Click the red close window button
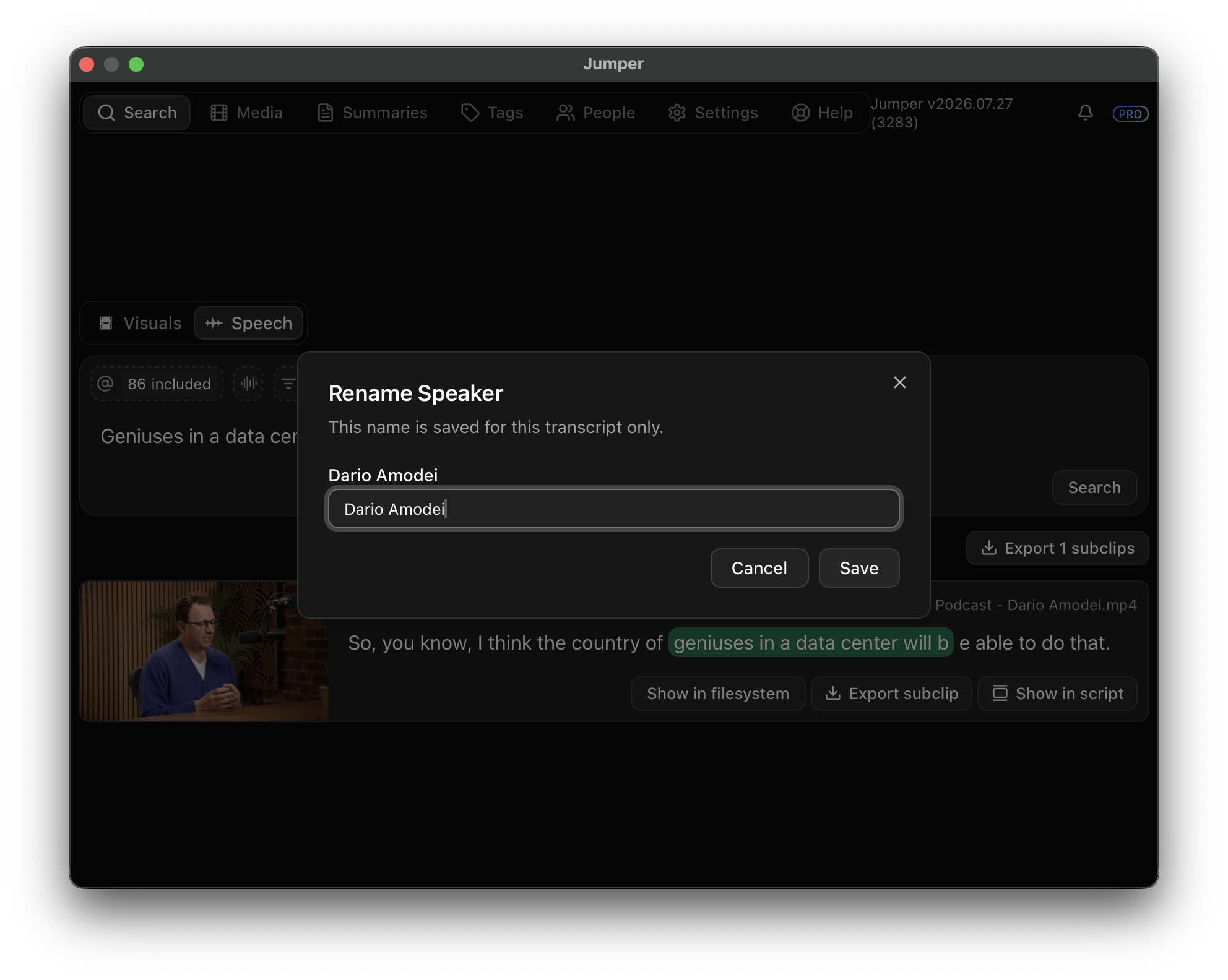The image size is (1228, 980). click(x=87, y=64)
